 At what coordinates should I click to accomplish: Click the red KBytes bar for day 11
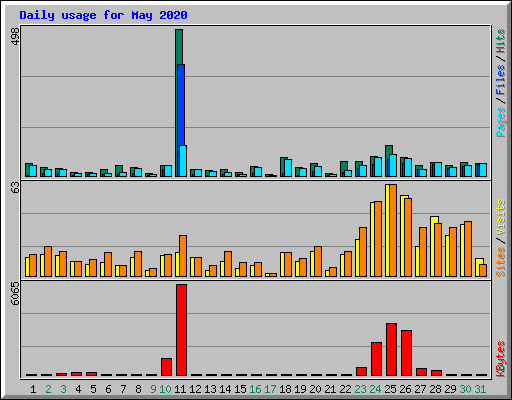[x=182, y=330]
